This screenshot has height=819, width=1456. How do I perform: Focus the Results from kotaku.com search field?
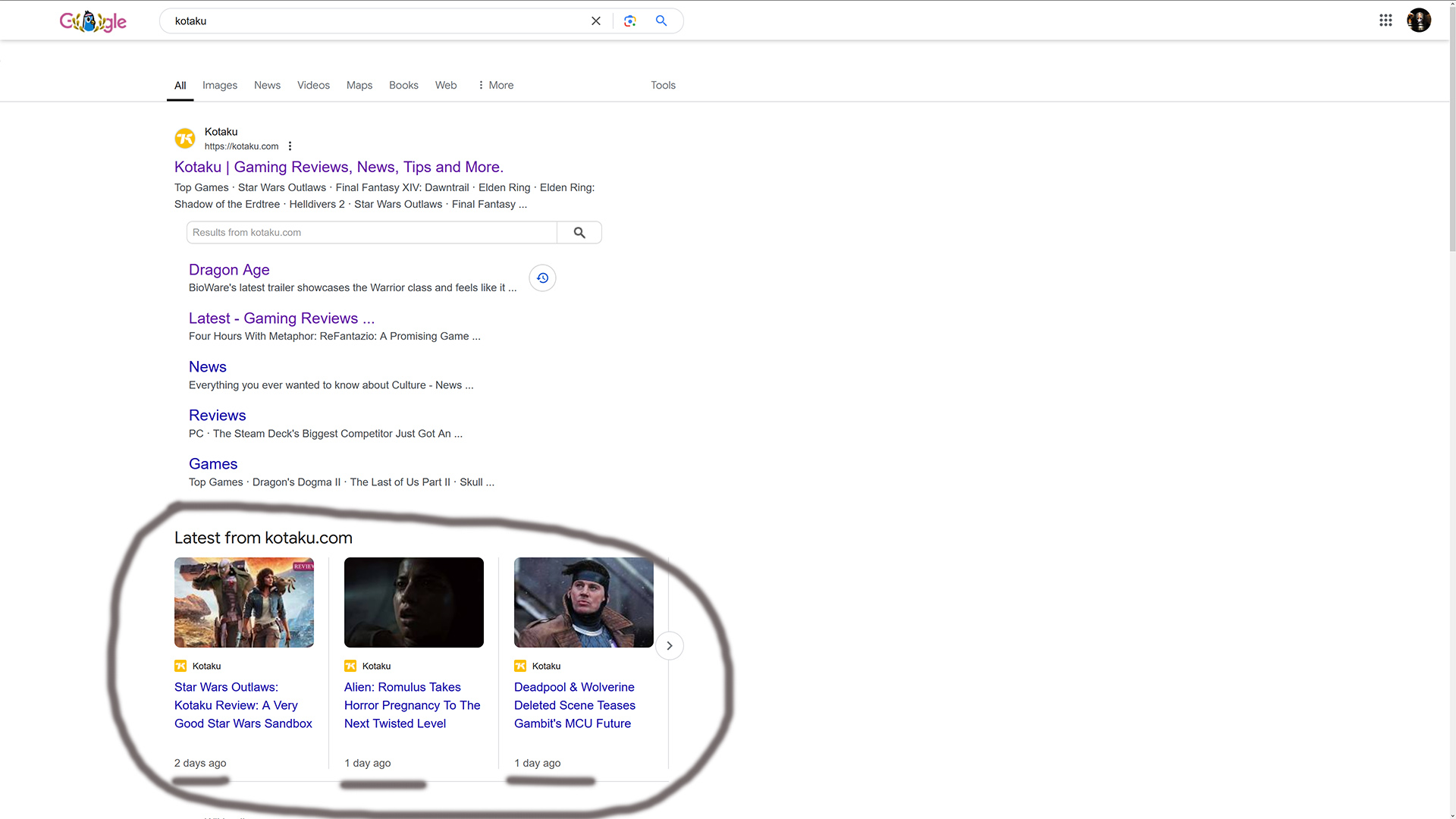click(x=372, y=233)
